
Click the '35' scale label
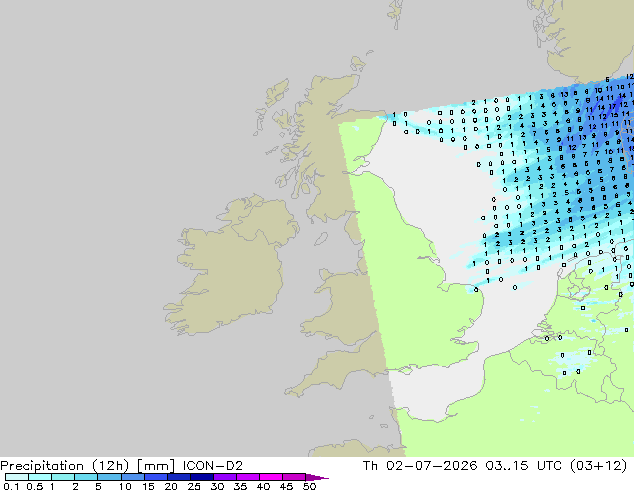coord(240,486)
